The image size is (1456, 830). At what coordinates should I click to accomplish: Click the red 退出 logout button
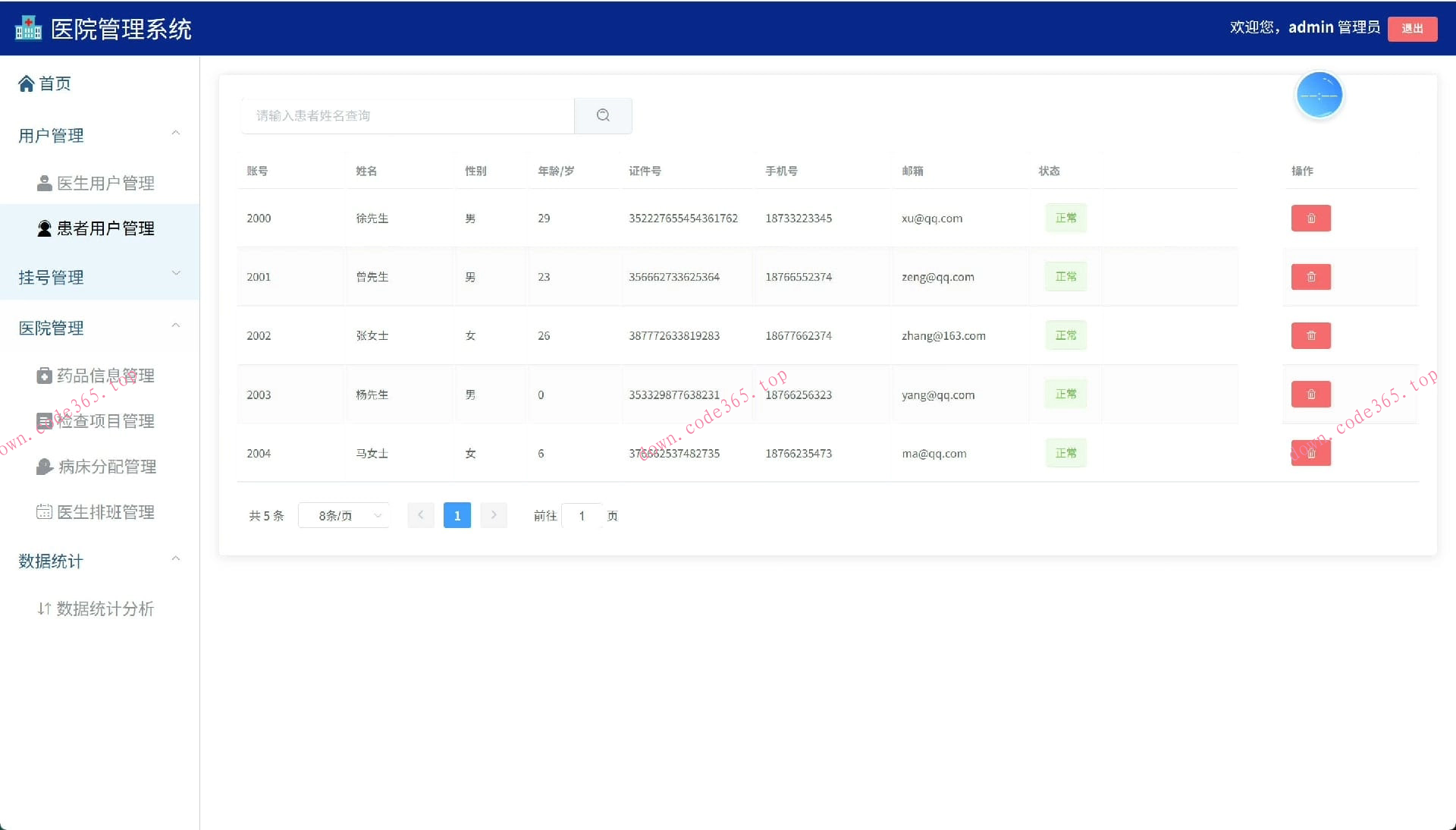click(x=1411, y=29)
